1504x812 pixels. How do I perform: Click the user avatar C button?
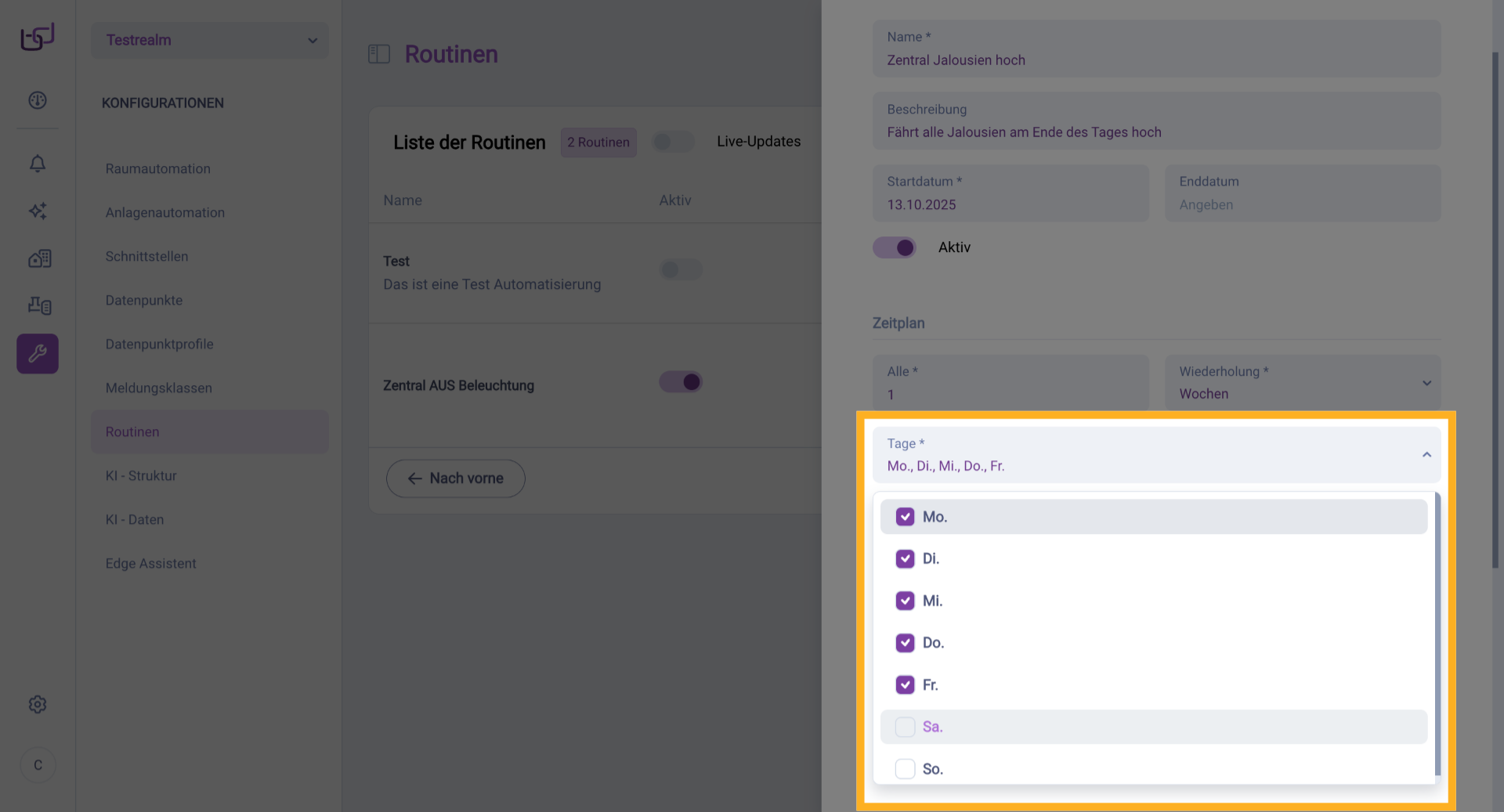pyautogui.click(x=38, y=765)
